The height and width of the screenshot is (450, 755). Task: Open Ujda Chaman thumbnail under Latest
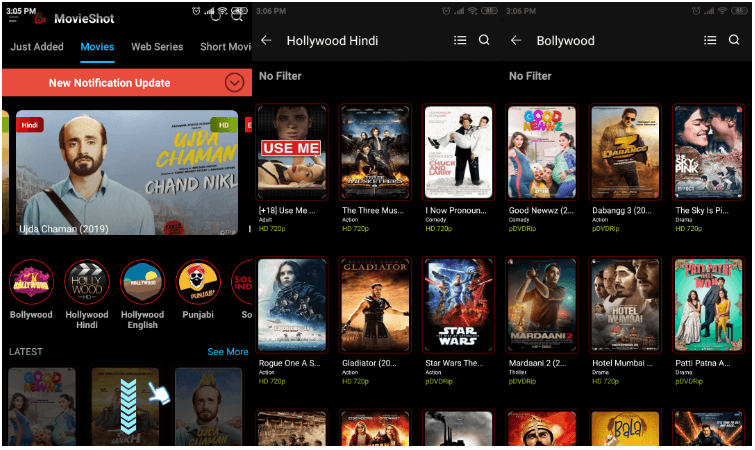[x=208, y=407]
